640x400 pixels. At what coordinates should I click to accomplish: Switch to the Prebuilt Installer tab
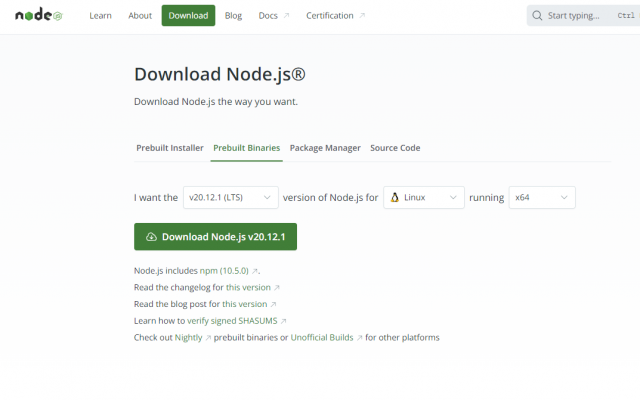(x=170, y=148)
